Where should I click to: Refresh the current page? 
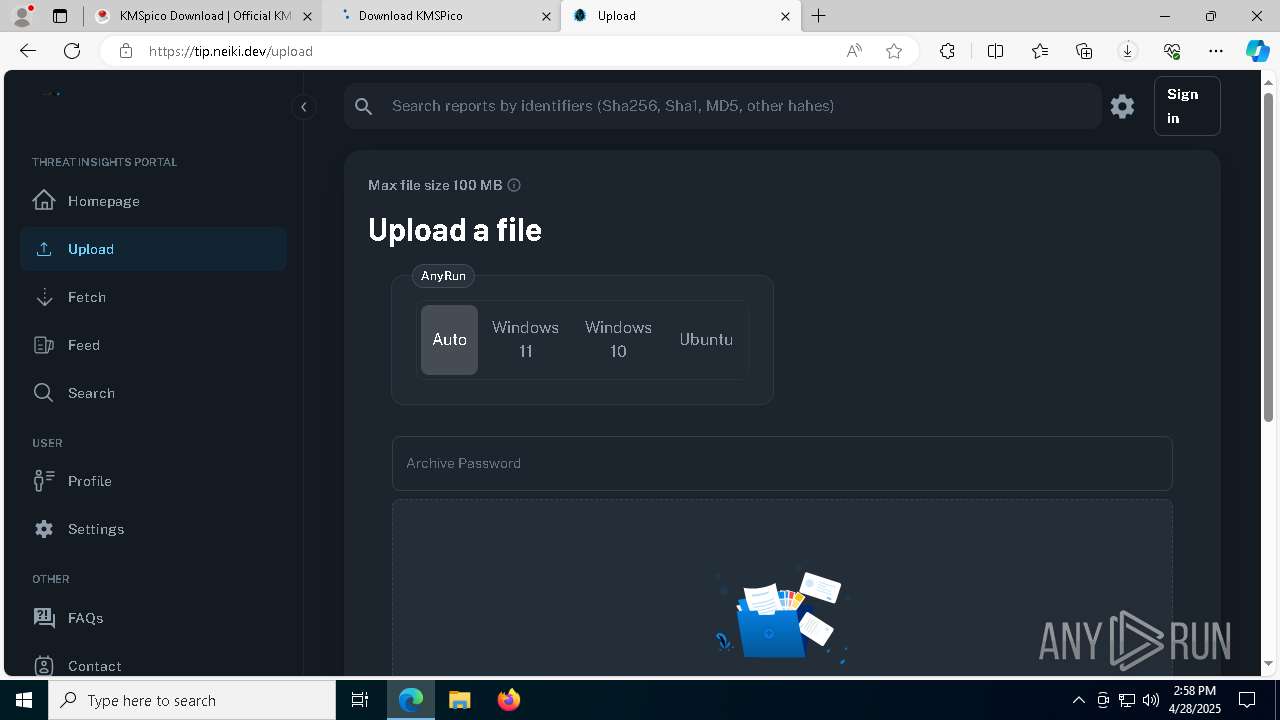pos(72,51)
